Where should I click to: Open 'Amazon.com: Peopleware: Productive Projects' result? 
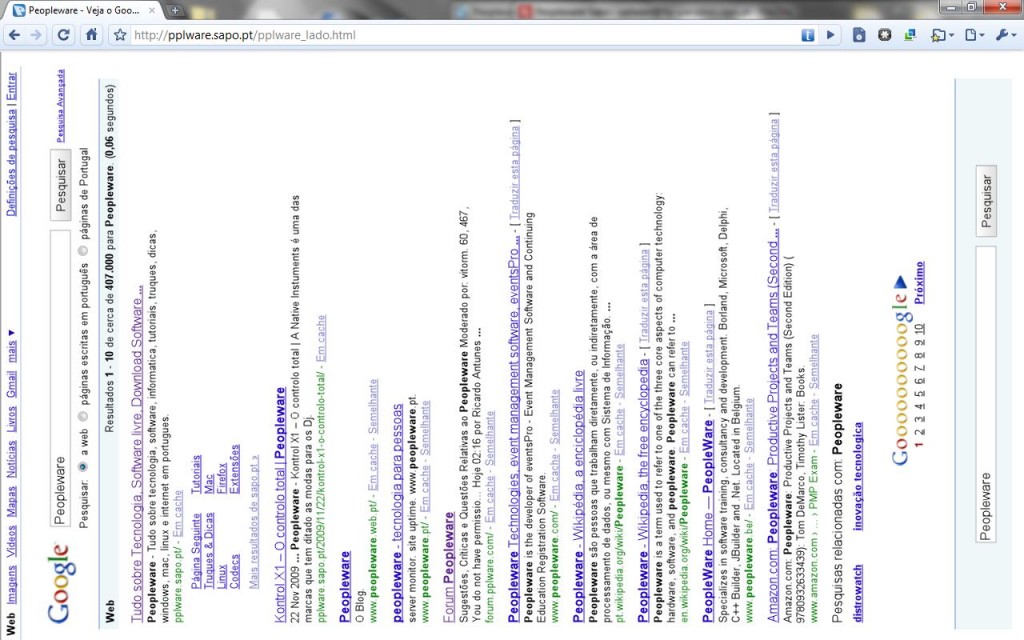click(x=773, y=425)
